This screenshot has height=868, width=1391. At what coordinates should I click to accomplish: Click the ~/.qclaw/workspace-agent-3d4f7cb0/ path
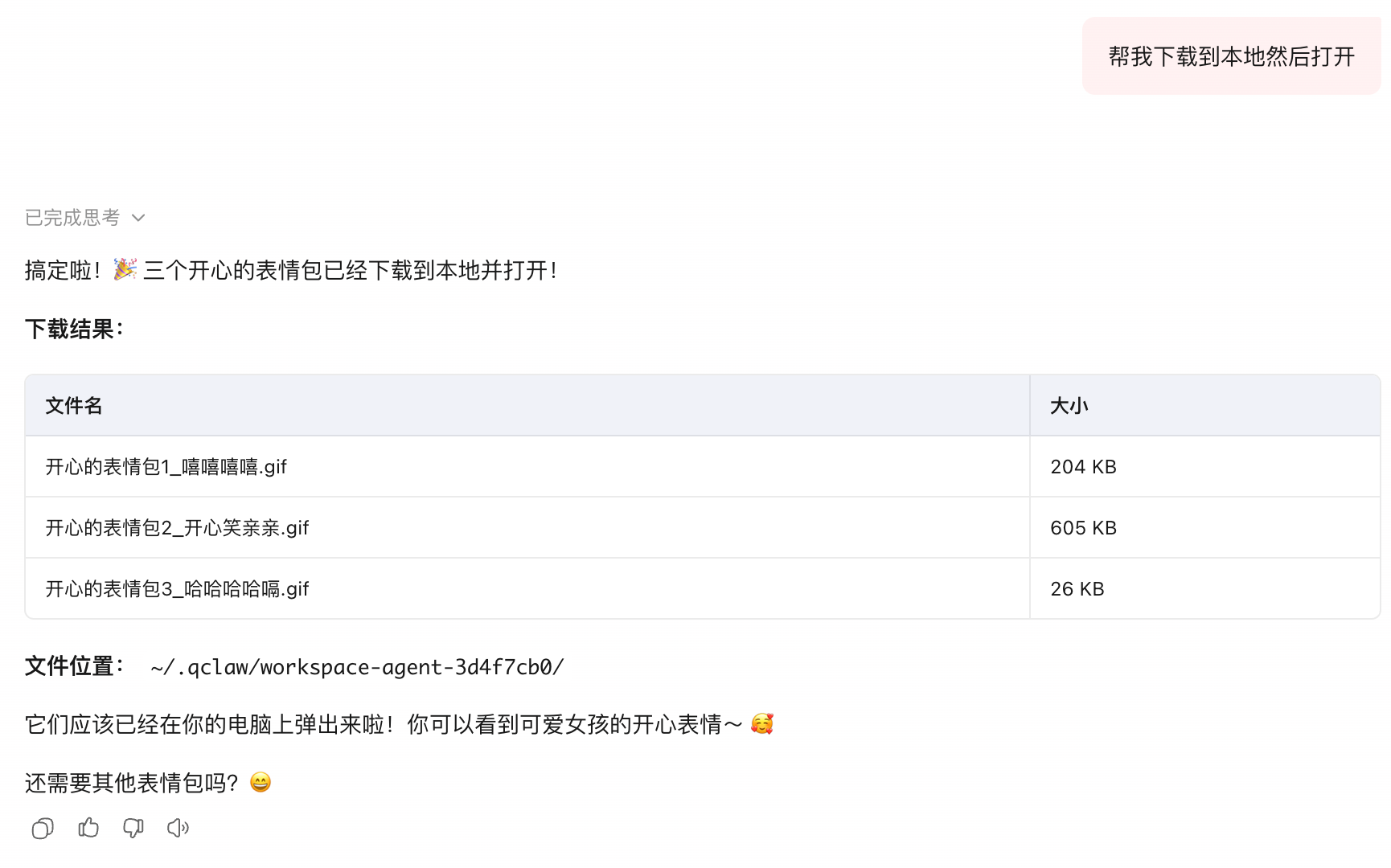click(357, 667)
